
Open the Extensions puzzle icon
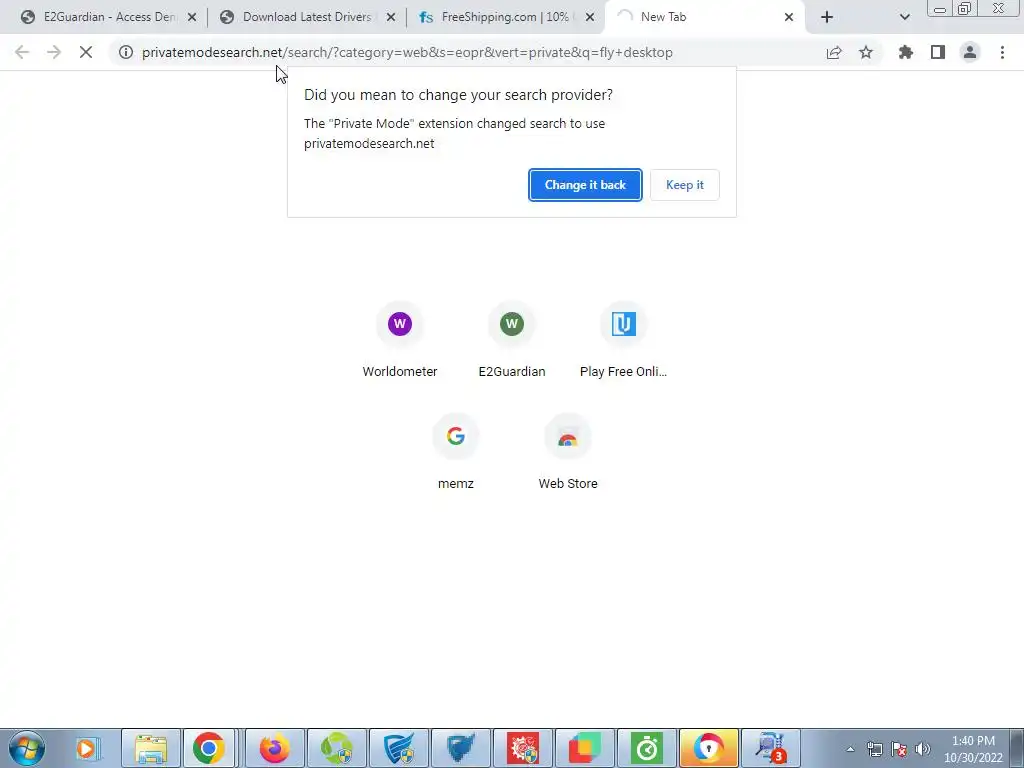(x=906, y=52)
